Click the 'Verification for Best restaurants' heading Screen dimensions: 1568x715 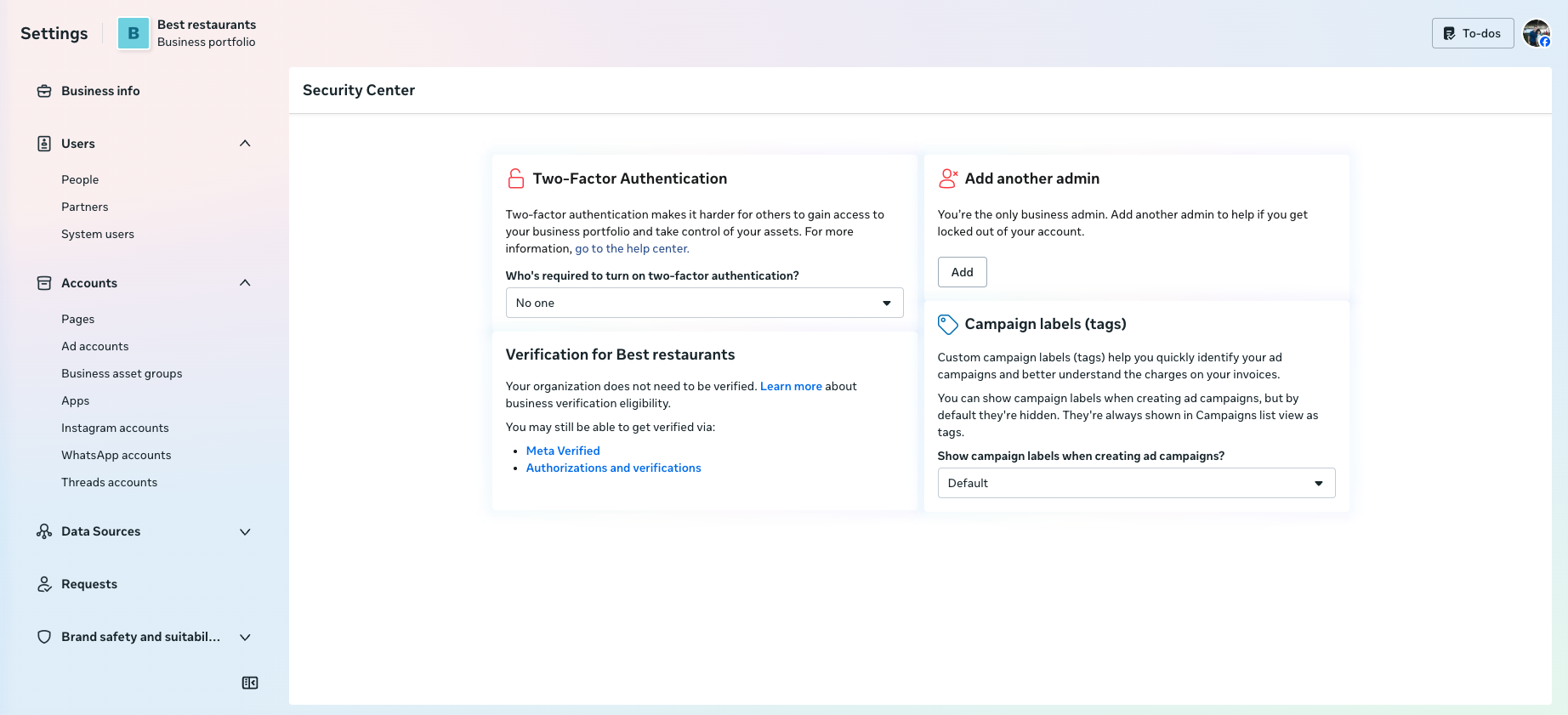[620, 355]
